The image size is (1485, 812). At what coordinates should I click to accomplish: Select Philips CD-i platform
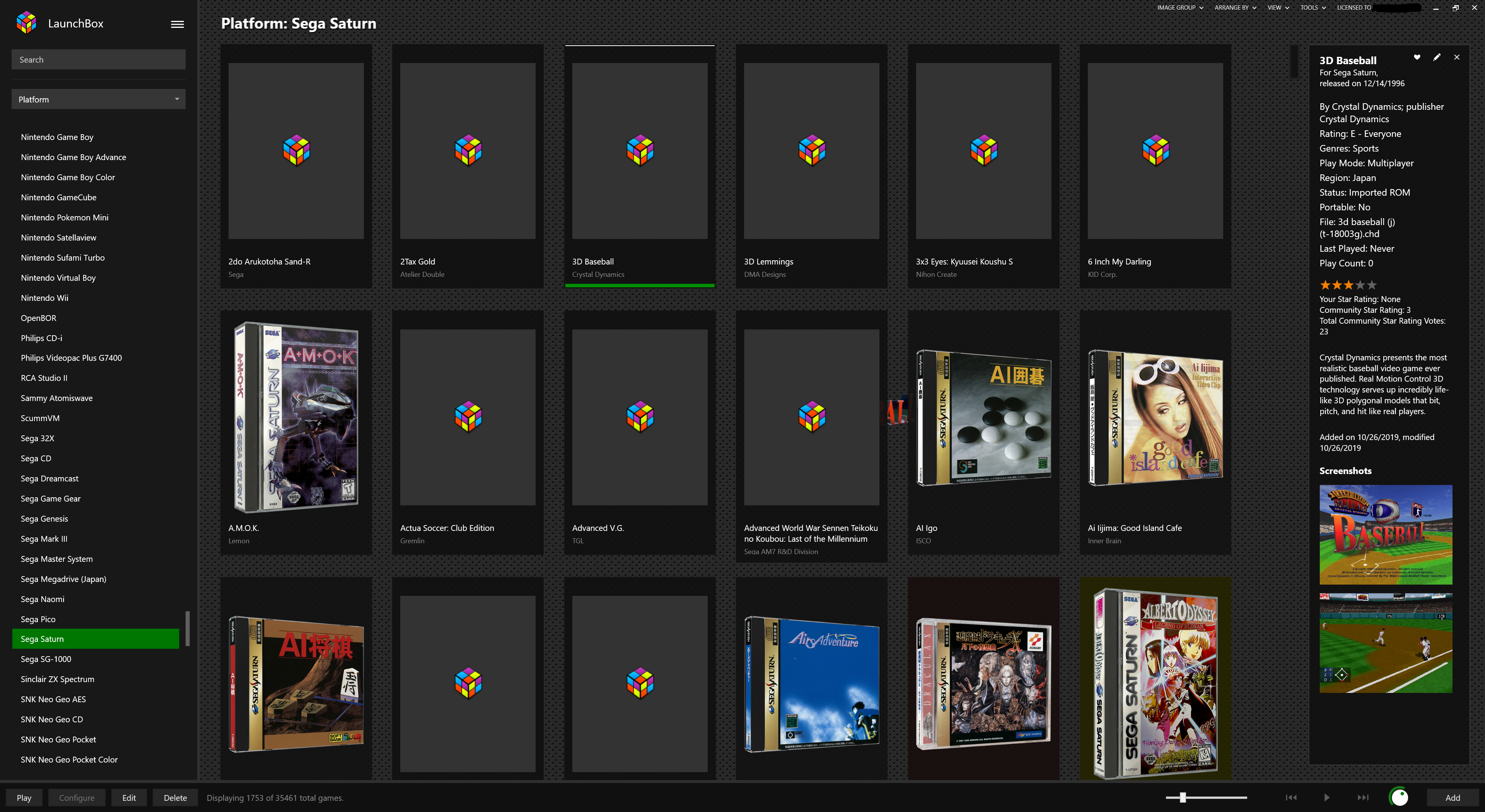(41, 338)
